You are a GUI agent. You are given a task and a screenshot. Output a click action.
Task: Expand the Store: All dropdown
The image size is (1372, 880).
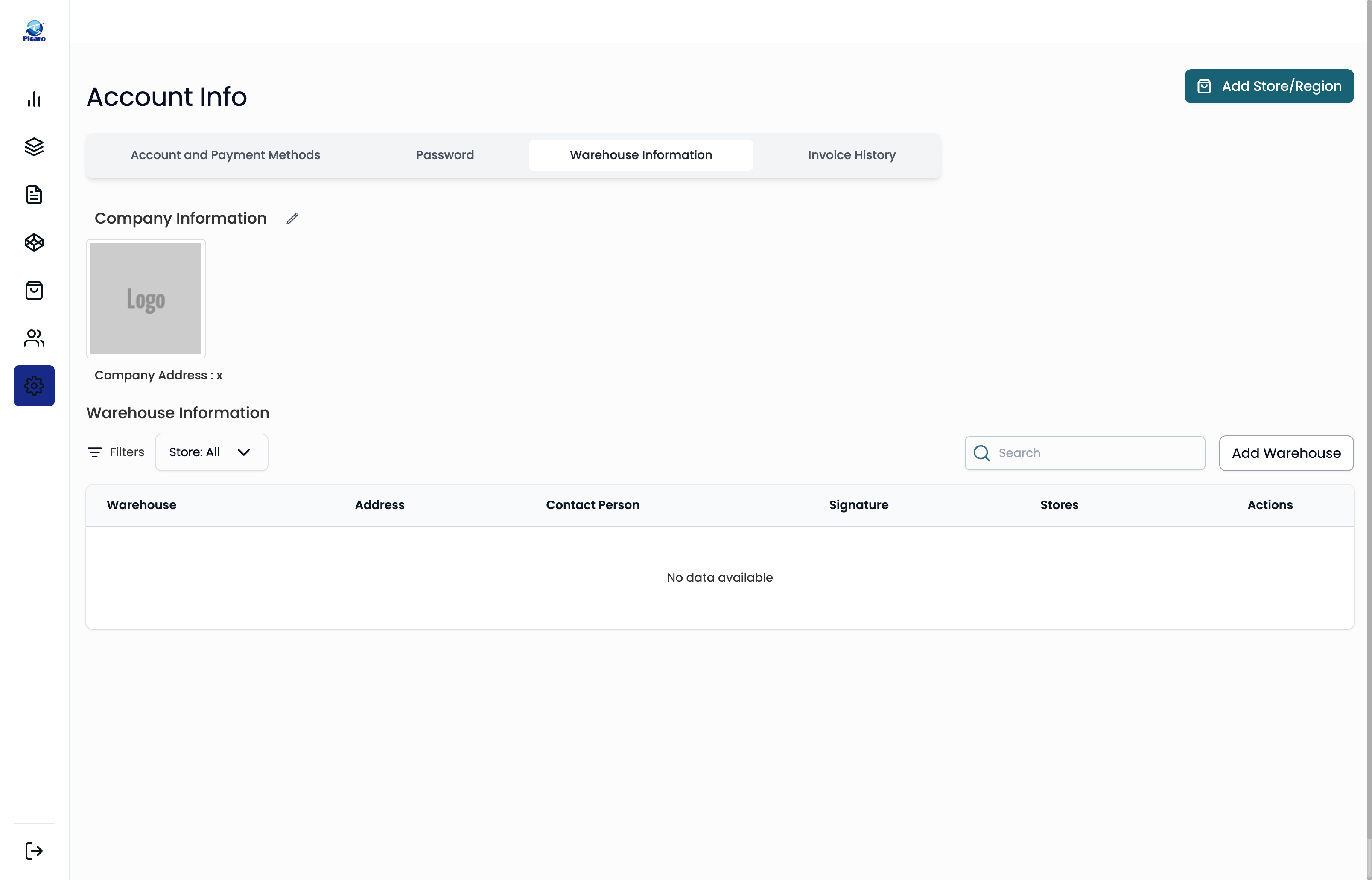(211, 452)
